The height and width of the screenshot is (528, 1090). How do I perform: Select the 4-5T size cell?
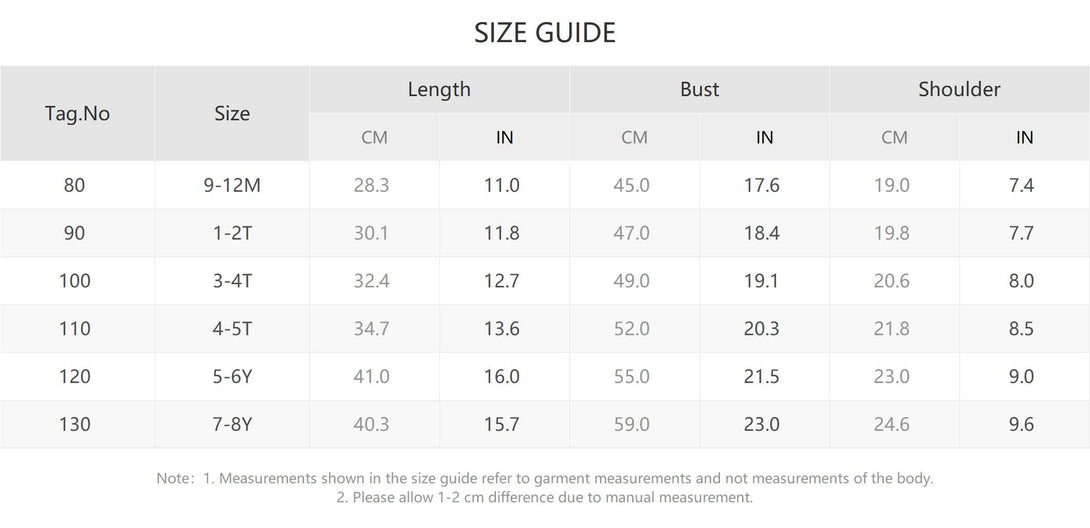(232, 329)
